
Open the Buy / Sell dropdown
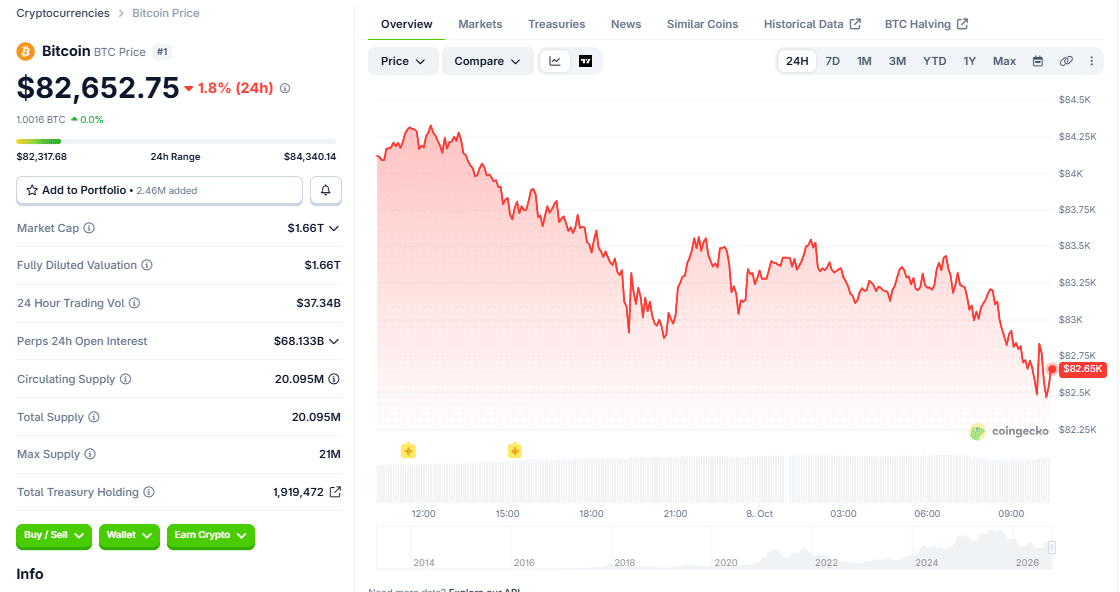(54, 536)
